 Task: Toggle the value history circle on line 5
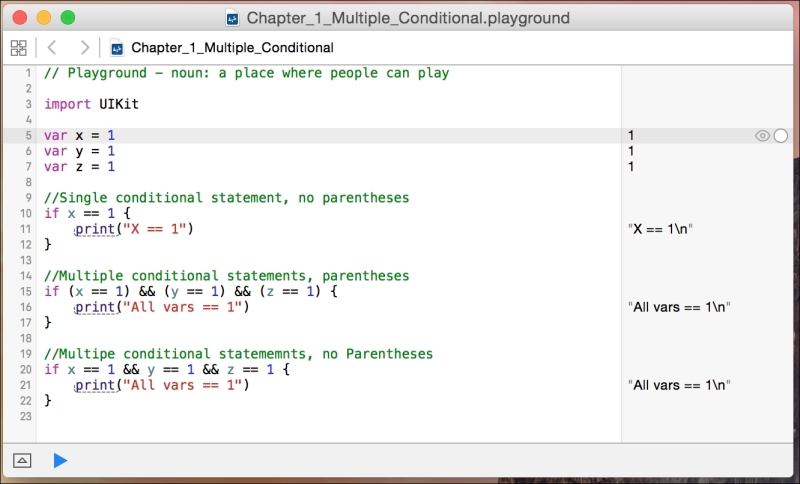(781, 136)
